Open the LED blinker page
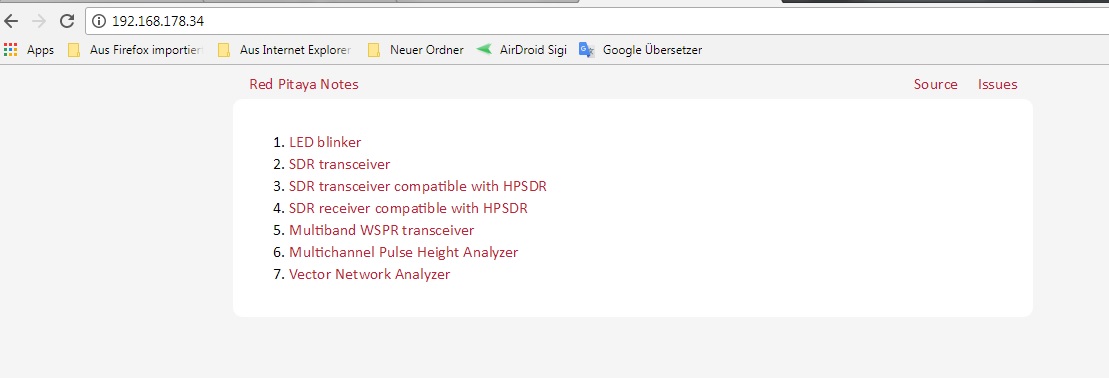 point(325,142)
